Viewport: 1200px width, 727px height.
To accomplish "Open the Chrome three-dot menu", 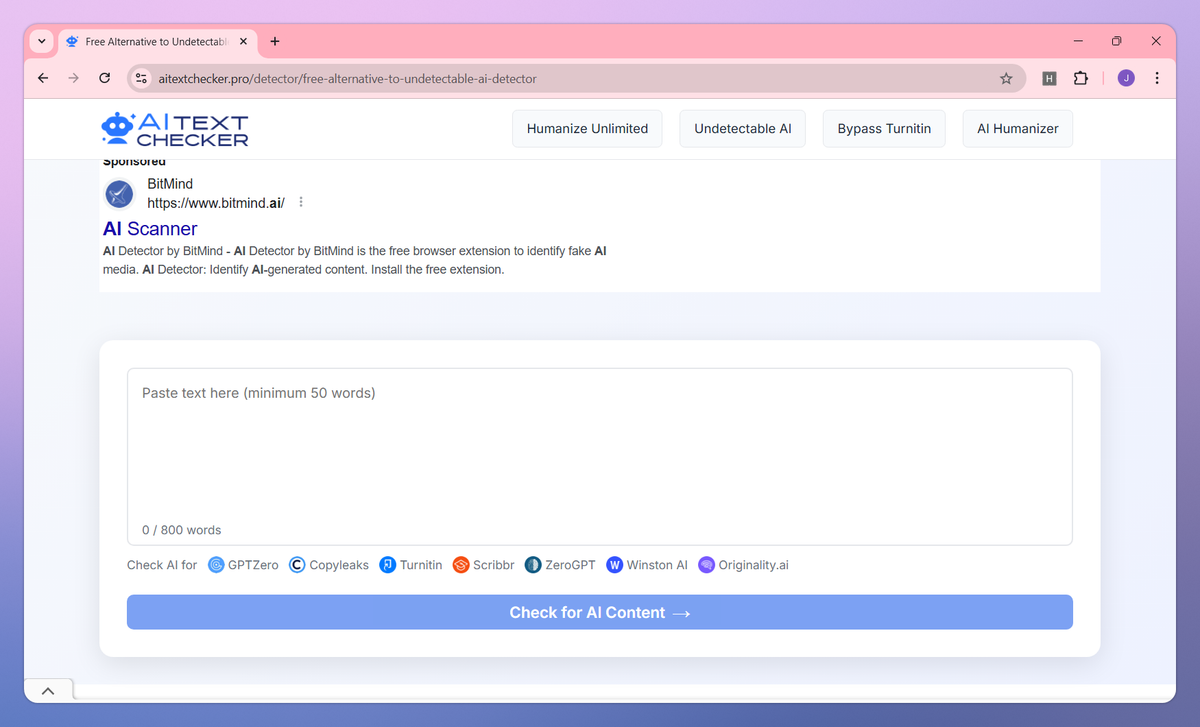I will click(1157, 77).
